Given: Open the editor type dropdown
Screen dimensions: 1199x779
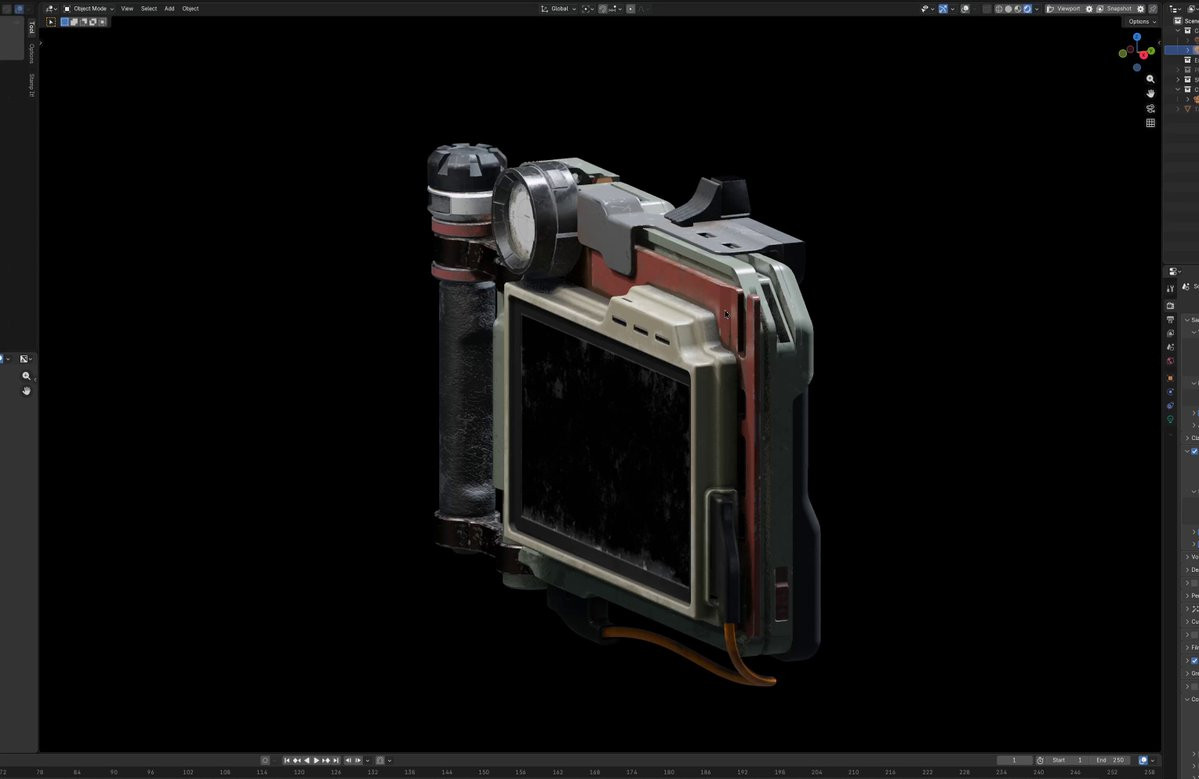Looking at the screenshot, I should (50, 8).
